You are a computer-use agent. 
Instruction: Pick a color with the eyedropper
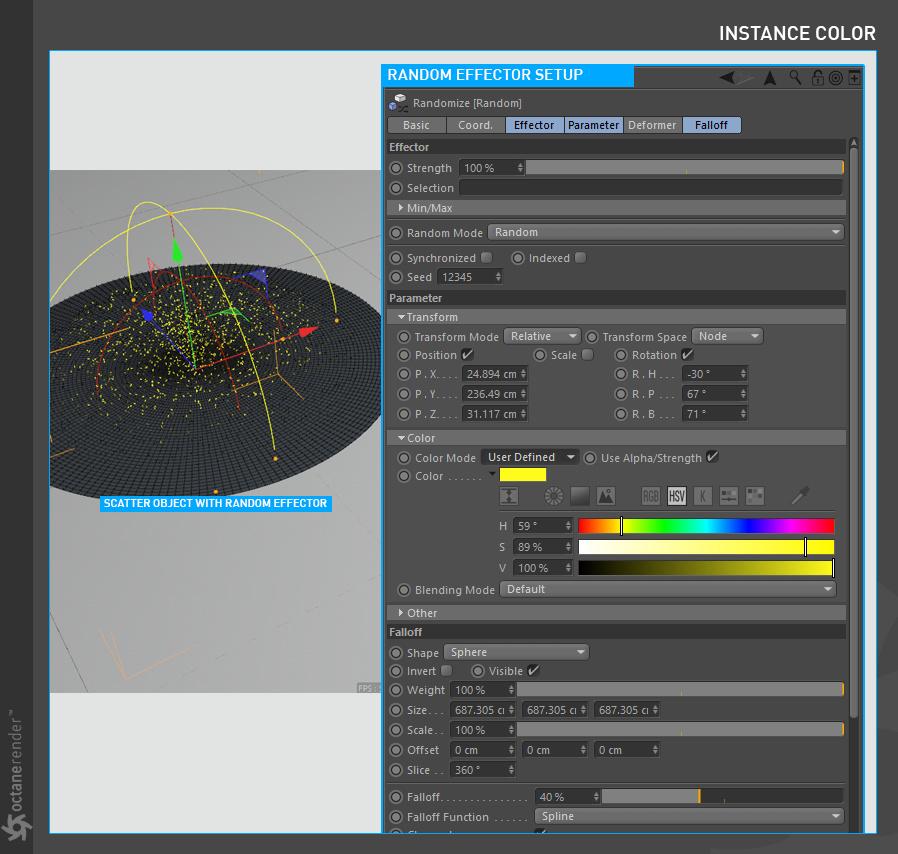800,496
